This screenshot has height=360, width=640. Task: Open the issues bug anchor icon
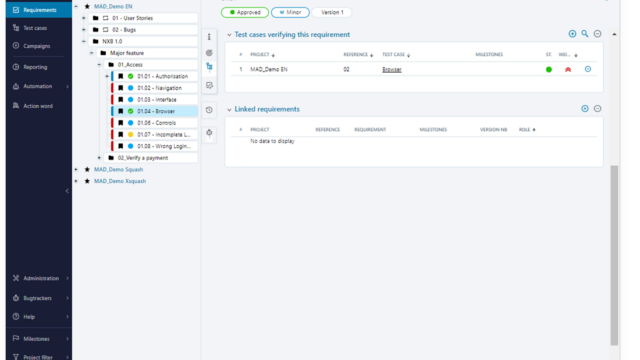coord(209,133)
